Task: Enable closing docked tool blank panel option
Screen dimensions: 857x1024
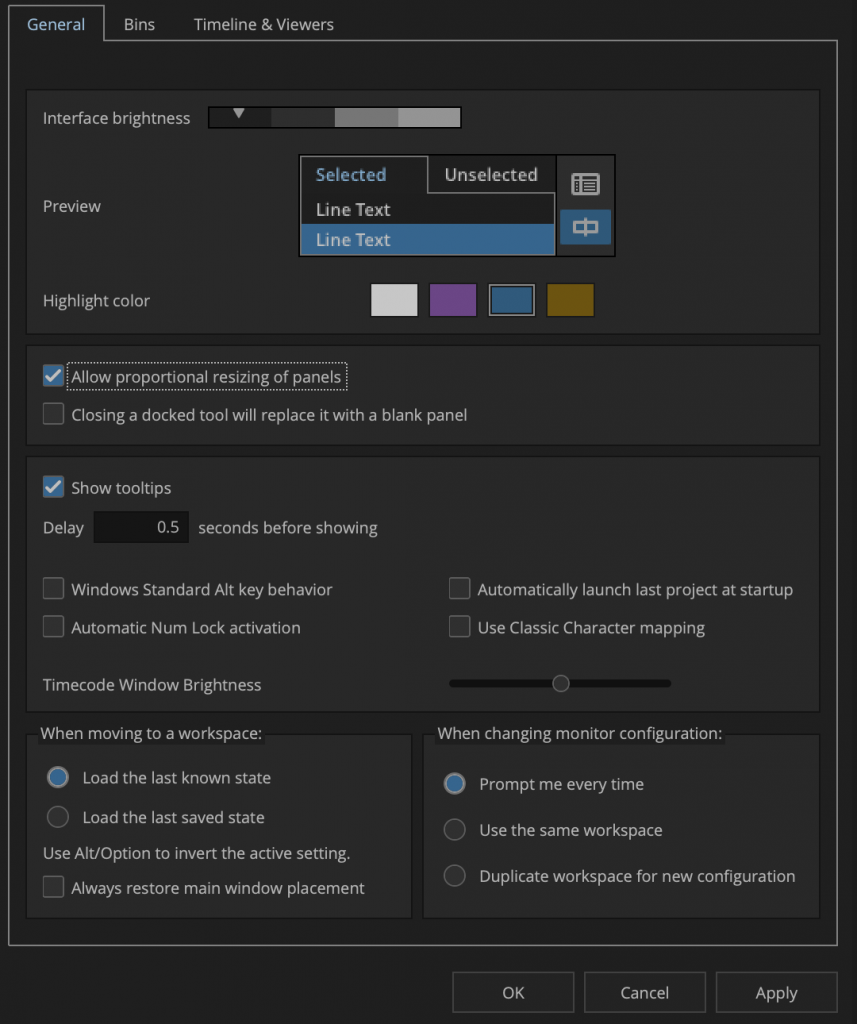Action: coord(54,414)
